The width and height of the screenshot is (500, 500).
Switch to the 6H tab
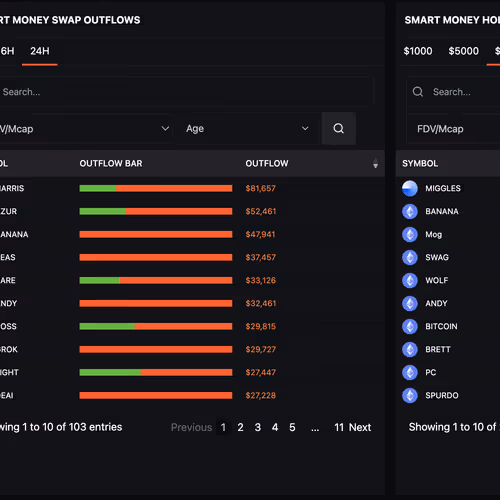click(7, 51)
